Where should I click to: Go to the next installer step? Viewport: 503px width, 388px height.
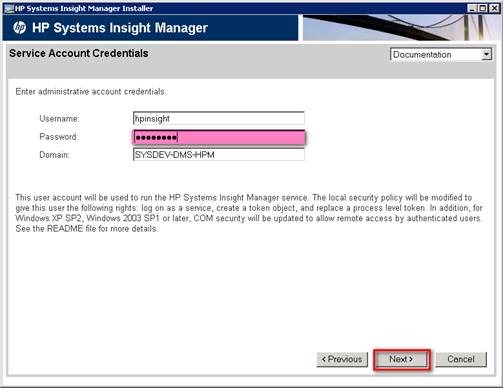(x=401, y=359)
